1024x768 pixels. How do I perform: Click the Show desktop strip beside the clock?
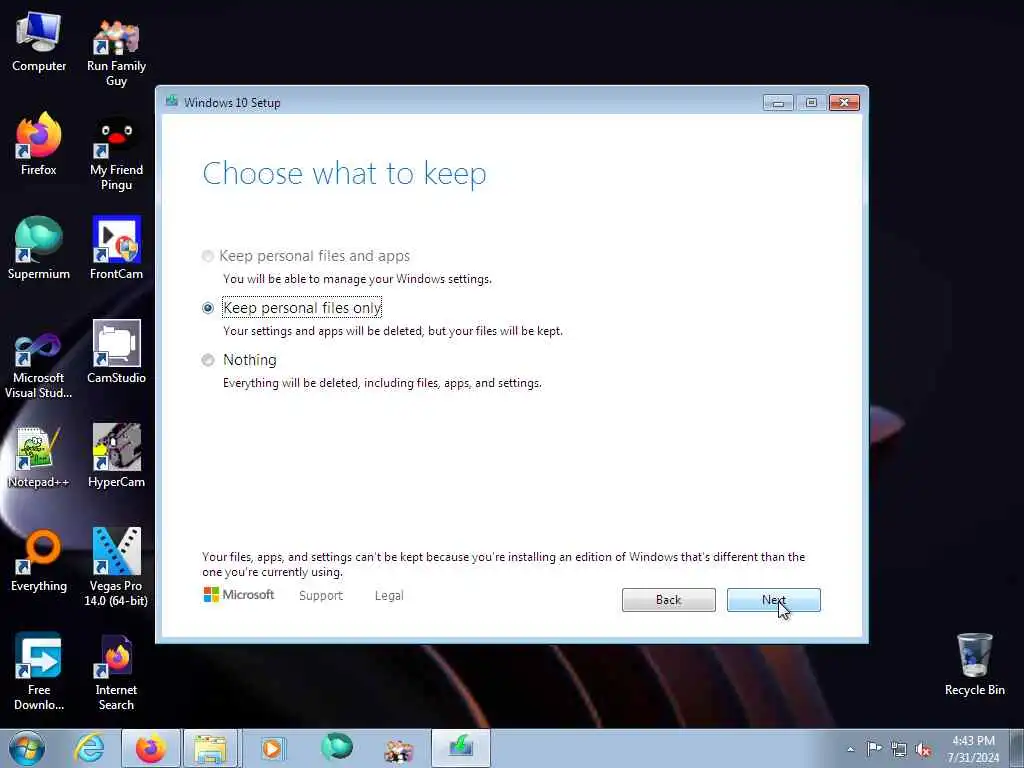click(1016, 748)
